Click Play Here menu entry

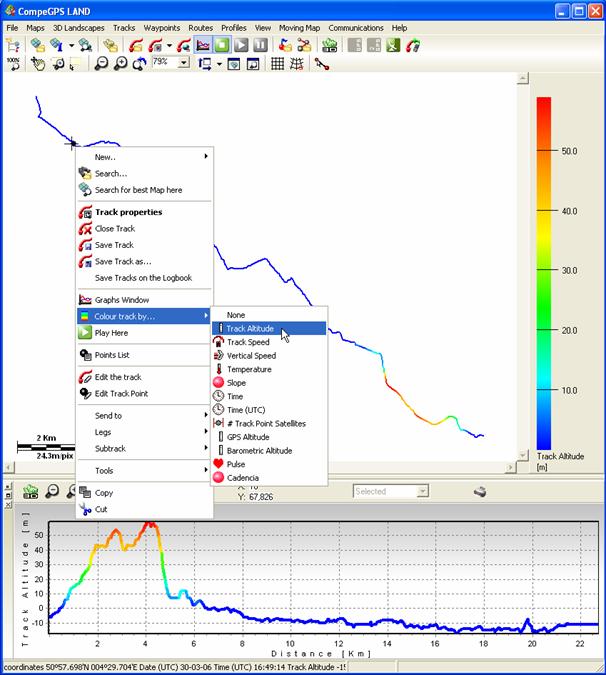coord(145,332)
